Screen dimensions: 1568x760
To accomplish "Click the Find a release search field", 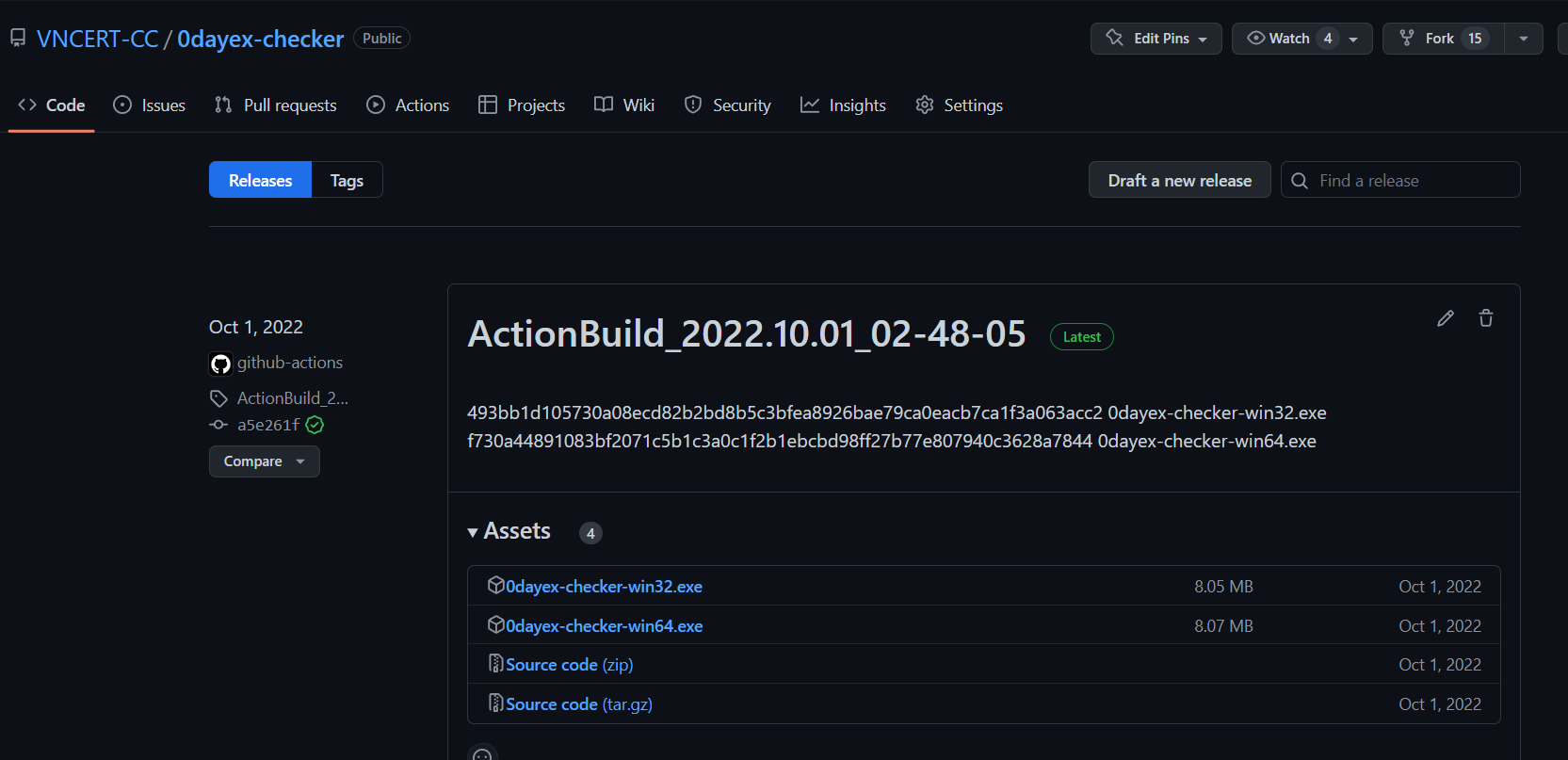I will click(1400, 180).
